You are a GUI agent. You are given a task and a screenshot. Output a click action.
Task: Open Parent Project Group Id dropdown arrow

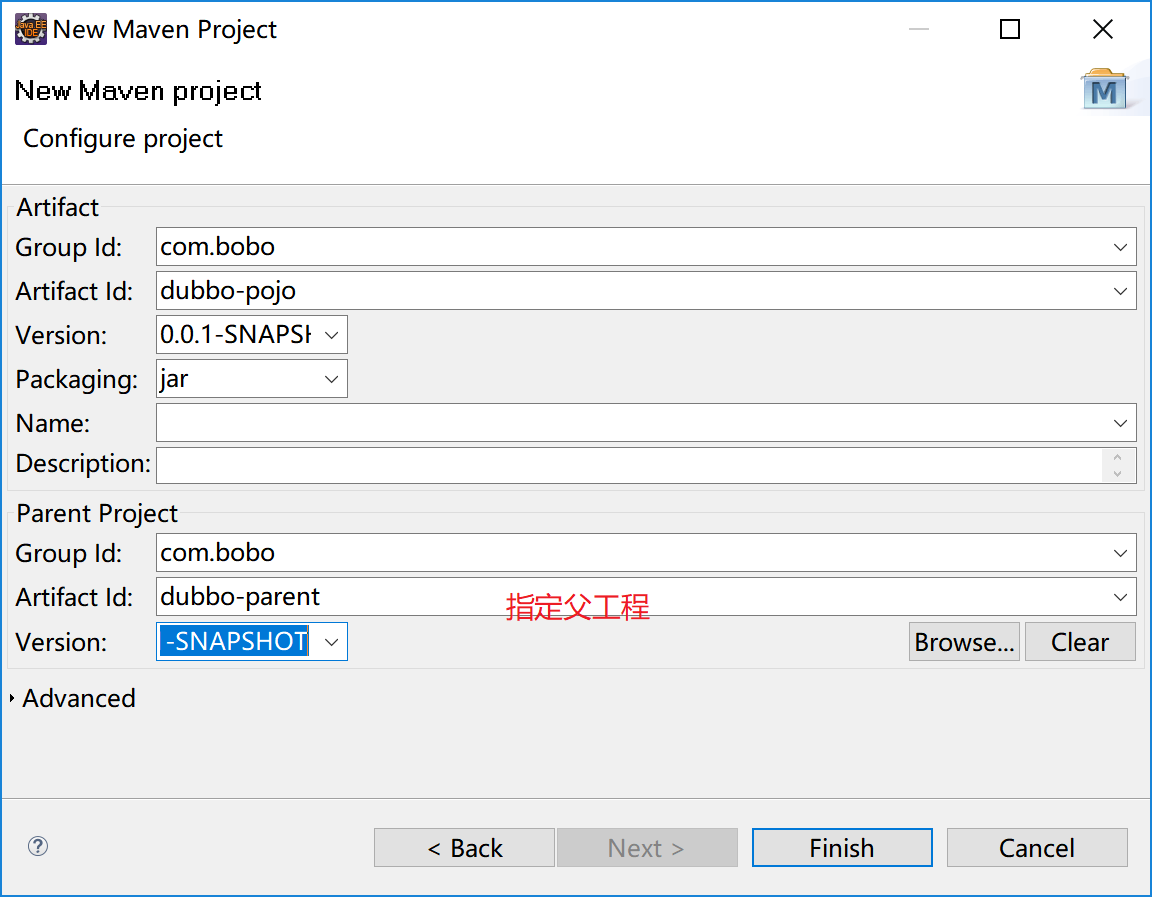tap(1120, 552)
